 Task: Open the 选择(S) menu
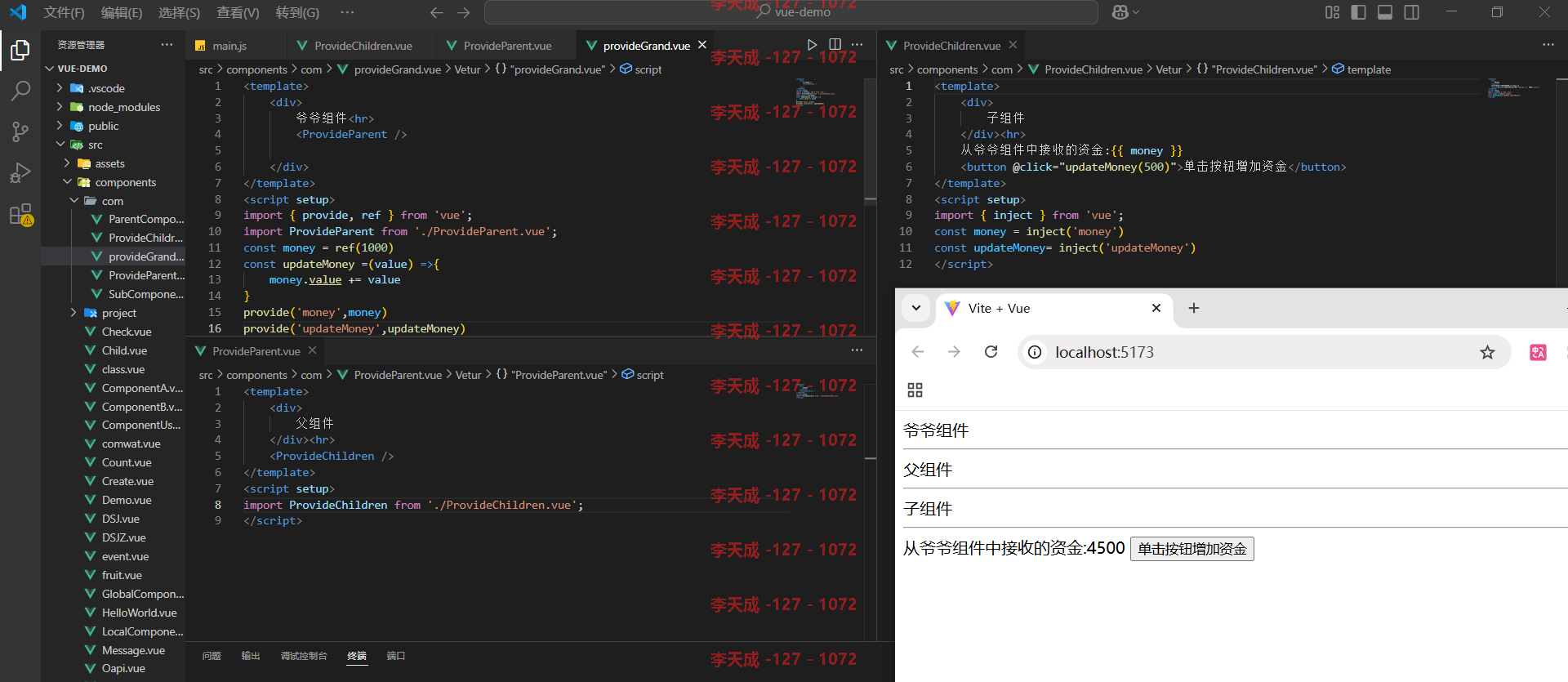179,12
